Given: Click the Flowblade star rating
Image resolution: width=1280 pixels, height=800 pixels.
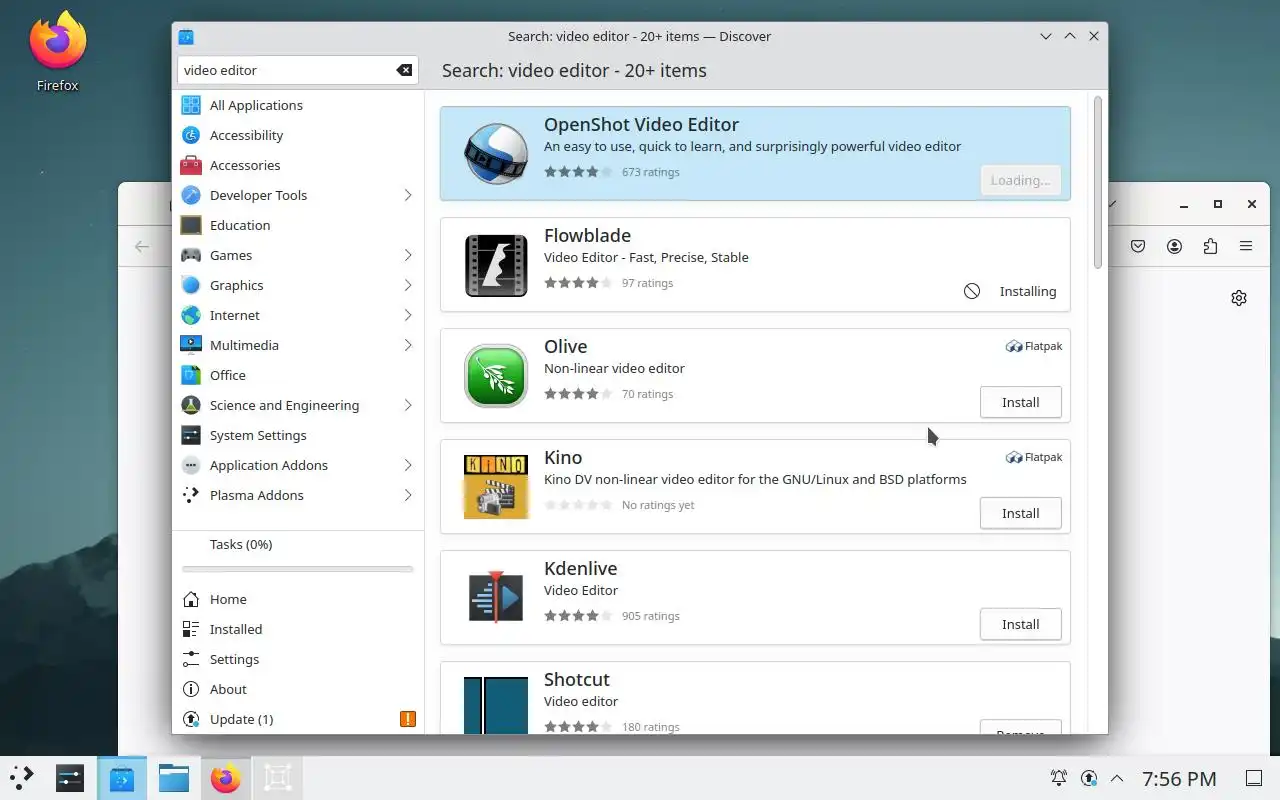Looking at the screenshot, I should coord(579,283).
